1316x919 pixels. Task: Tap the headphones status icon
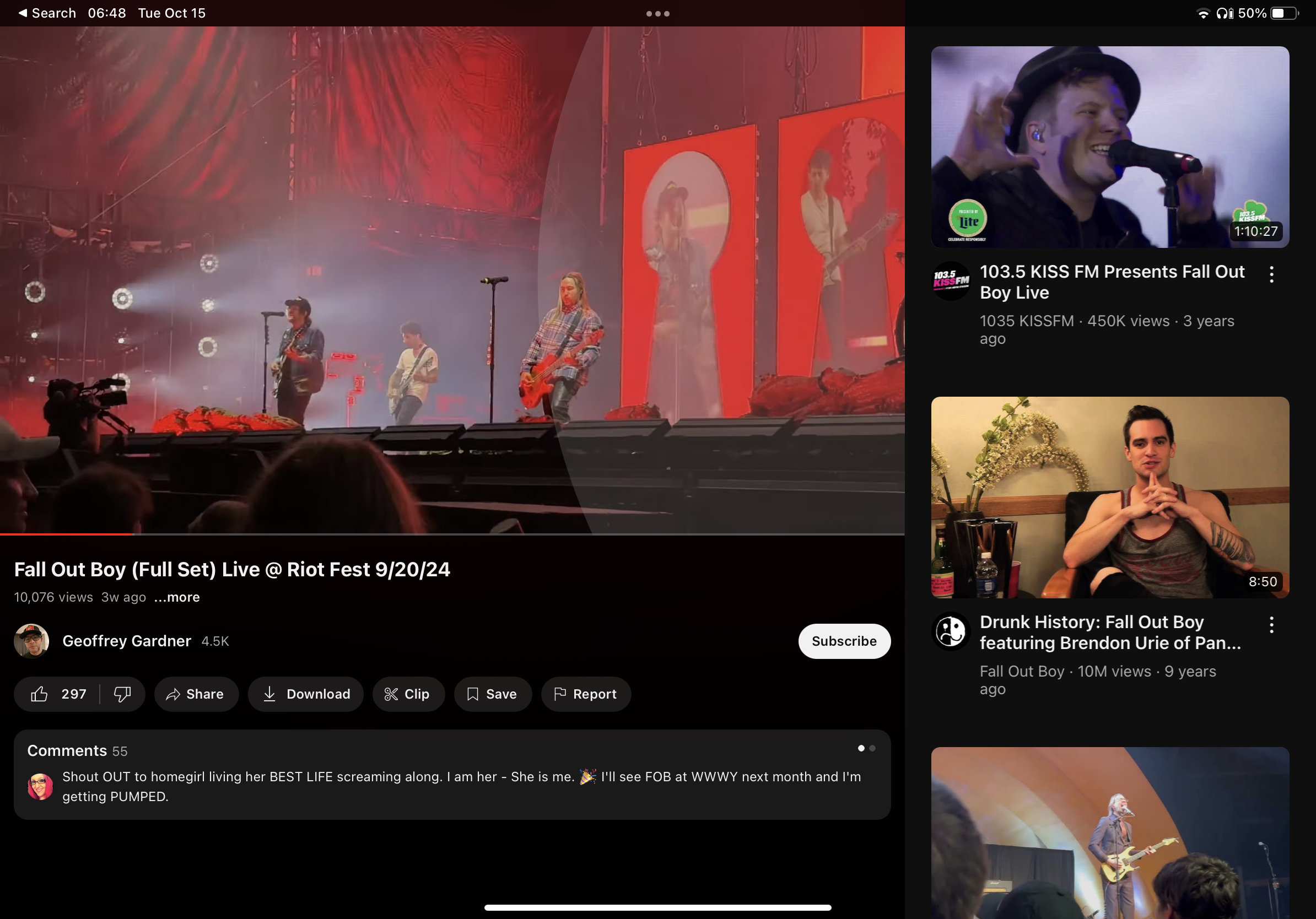1225,13
